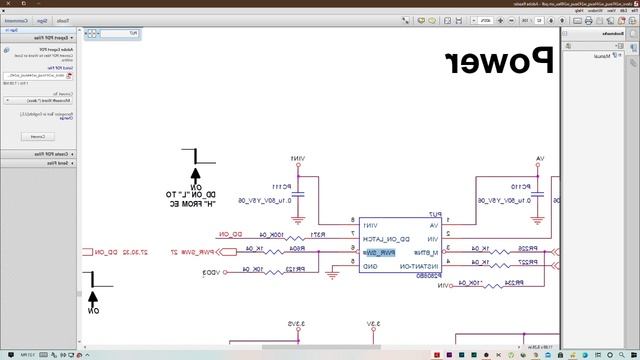Click the Select PDF File link
This screenshot has width=640, height=360.
[x=60, y=68]
